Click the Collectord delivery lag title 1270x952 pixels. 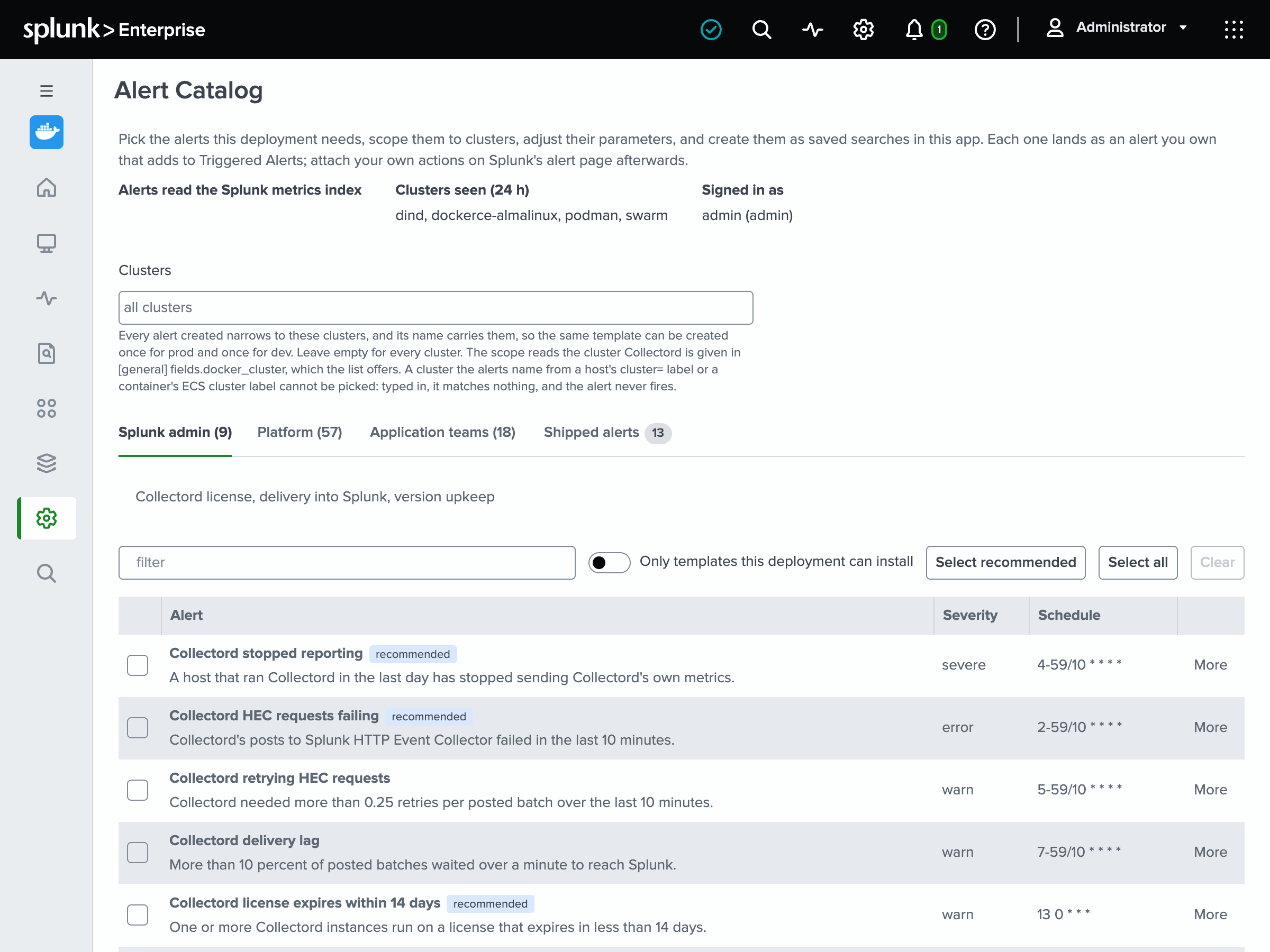click(x=244, y=840)
